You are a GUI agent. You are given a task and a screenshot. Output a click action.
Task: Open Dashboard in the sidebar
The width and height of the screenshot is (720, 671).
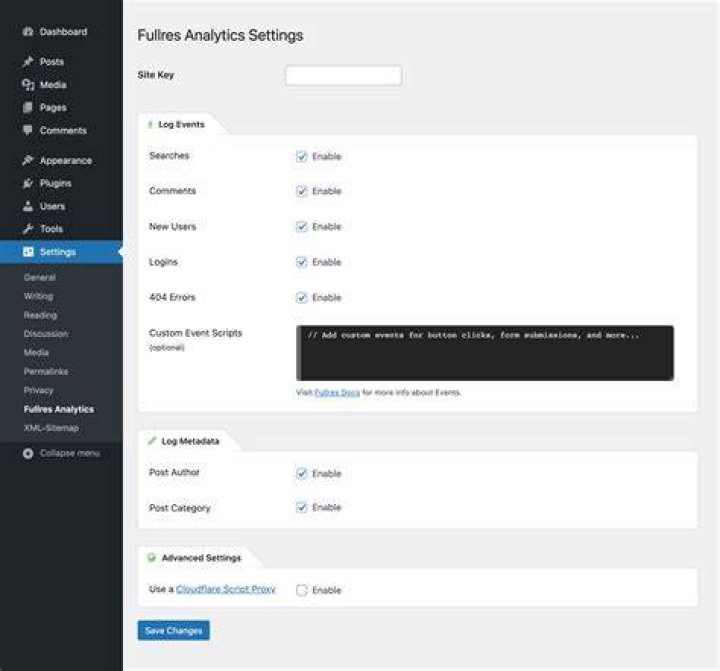pyautogui.click(x=62, y=32)
